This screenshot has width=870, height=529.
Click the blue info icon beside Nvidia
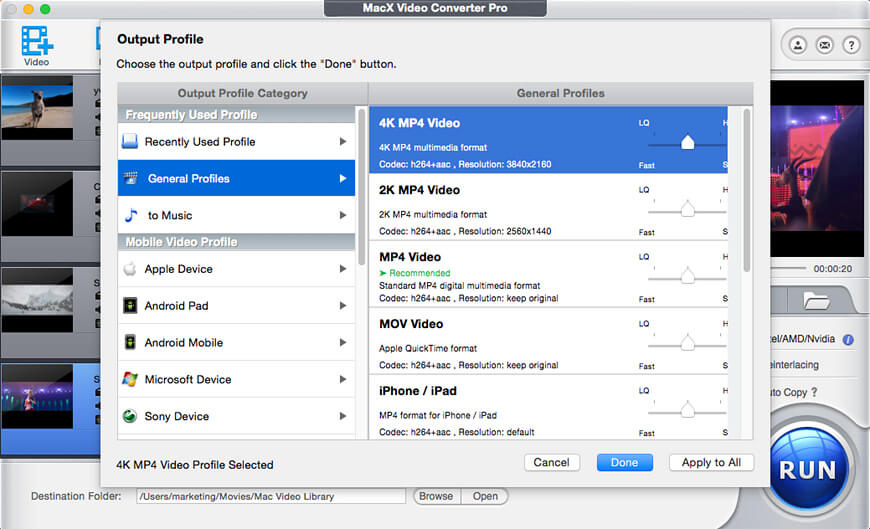pyautogui.click(x=848, y=340)
